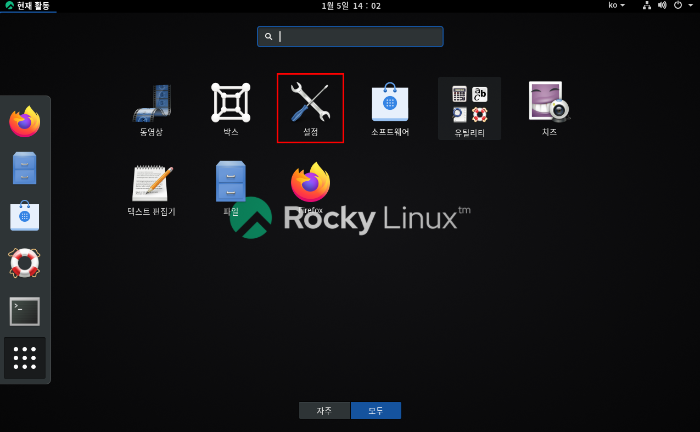Viewport: 700px width, 432px height.
Task: Click the network status icon
Action: click(646, 5)
